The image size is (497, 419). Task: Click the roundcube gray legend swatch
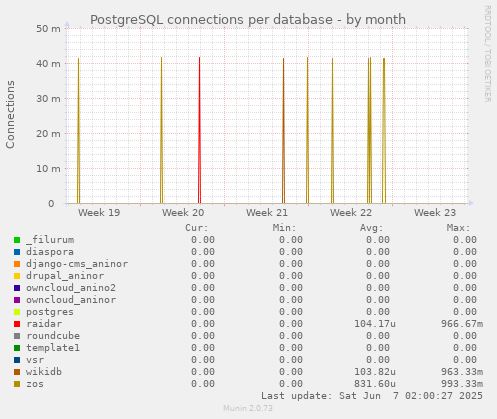[17, 336]
